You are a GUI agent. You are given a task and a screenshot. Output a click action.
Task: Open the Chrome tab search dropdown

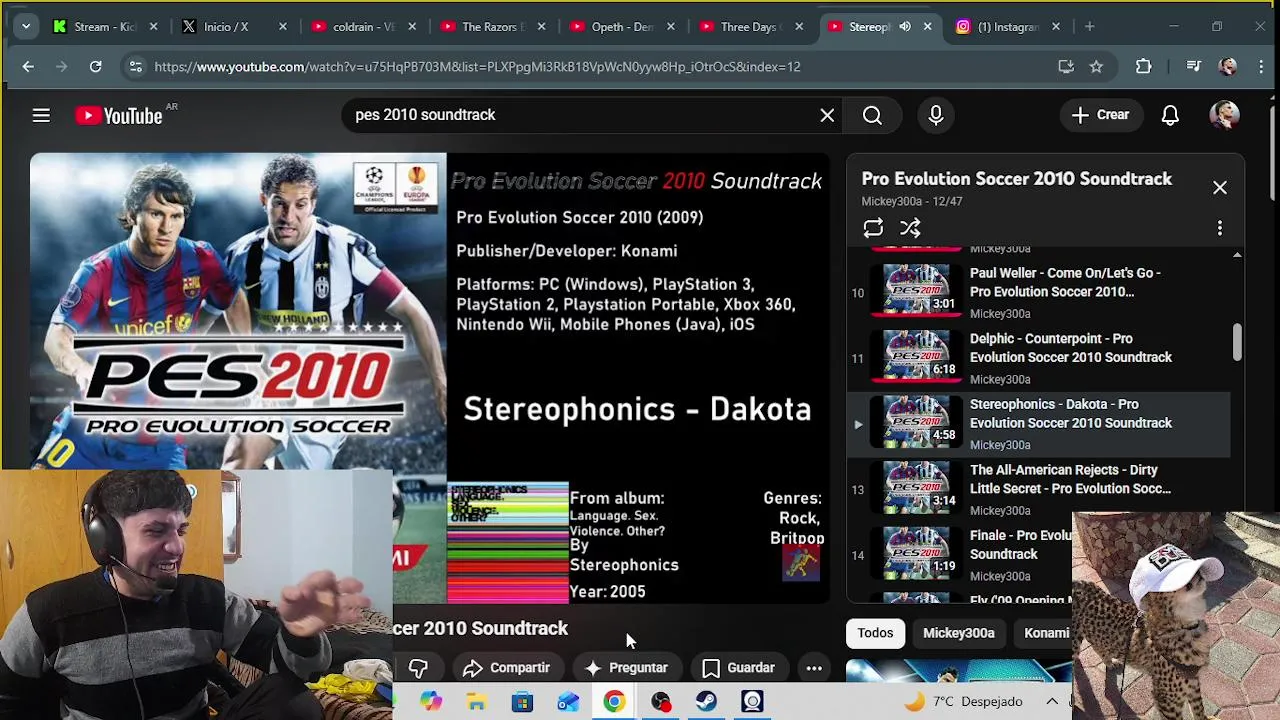26,27
